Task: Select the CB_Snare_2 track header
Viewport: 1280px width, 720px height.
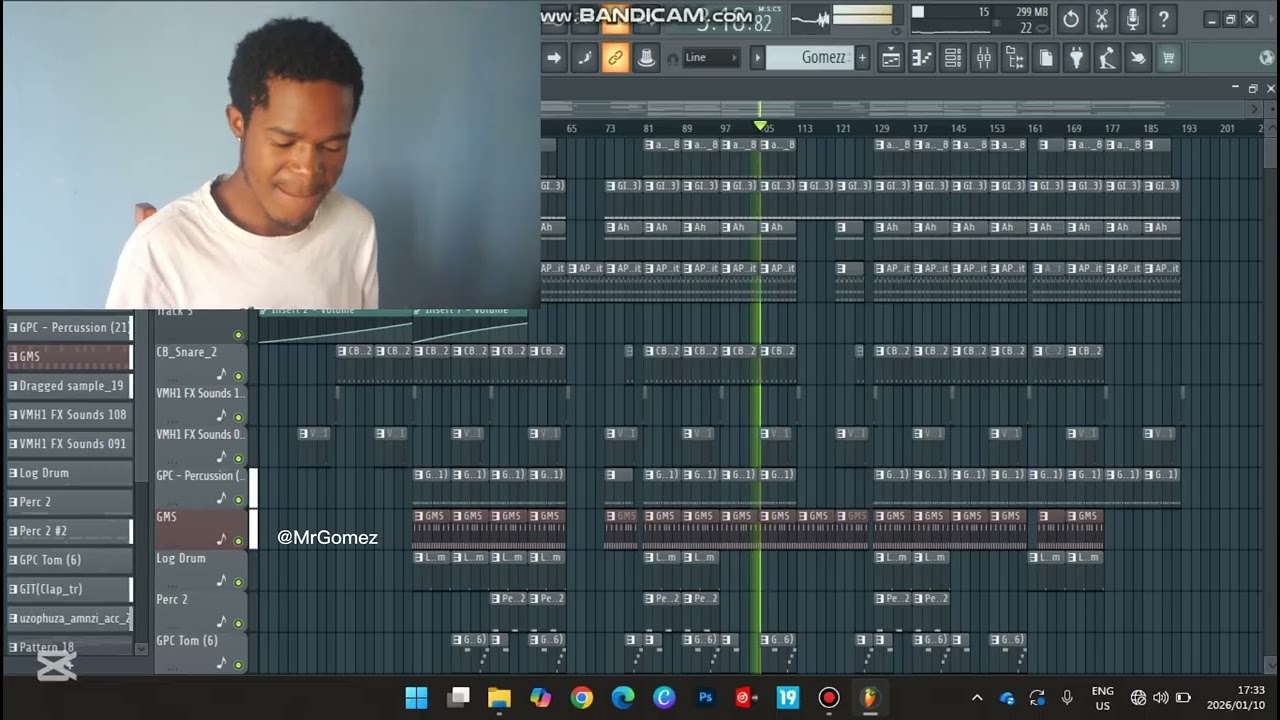Action: [x=200, y=362]
